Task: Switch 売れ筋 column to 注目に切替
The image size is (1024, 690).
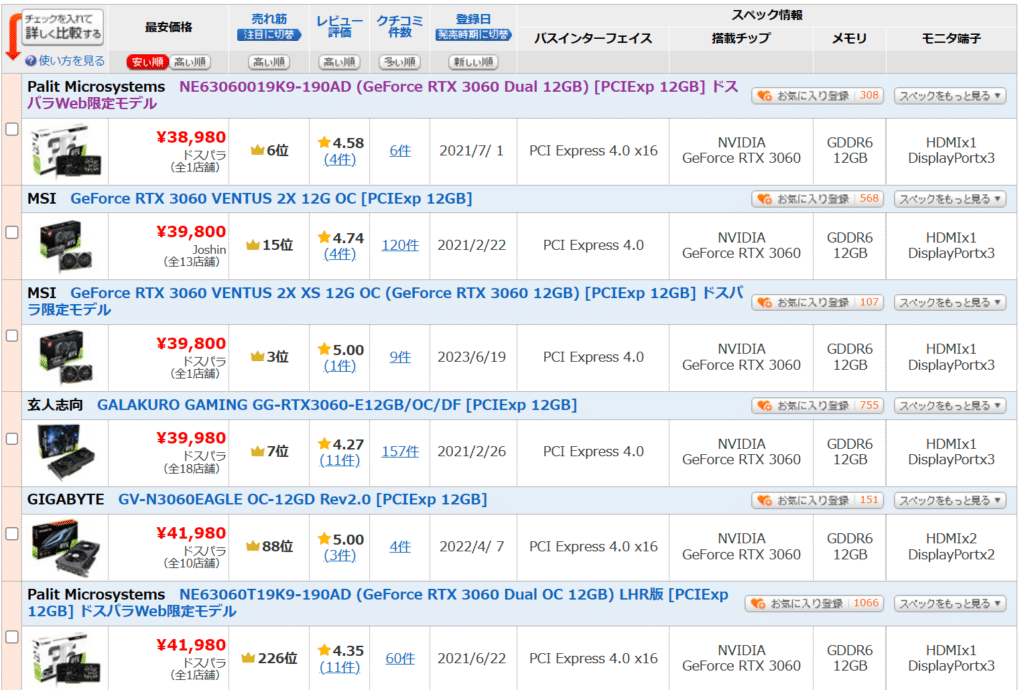Action: pyautogui.click(x=269, y=35)
